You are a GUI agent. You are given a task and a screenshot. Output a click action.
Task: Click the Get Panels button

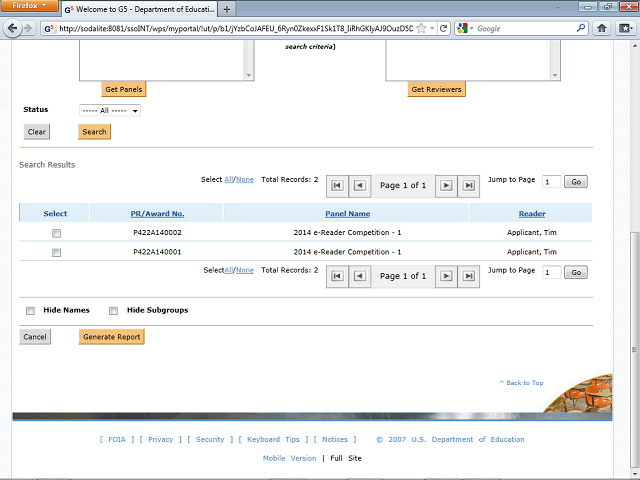point(124,89)
